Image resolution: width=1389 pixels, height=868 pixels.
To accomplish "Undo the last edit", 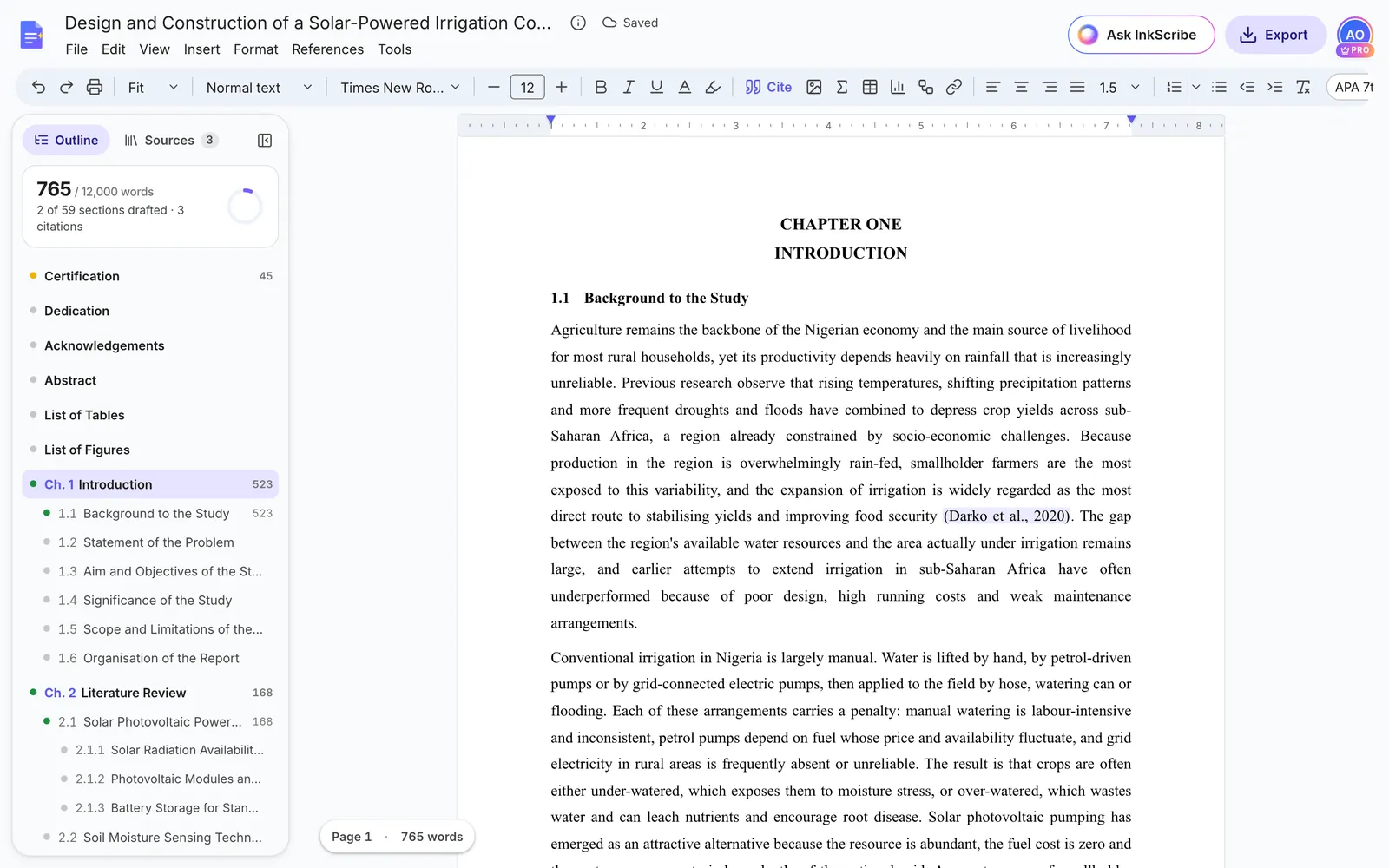I will 38,87.
